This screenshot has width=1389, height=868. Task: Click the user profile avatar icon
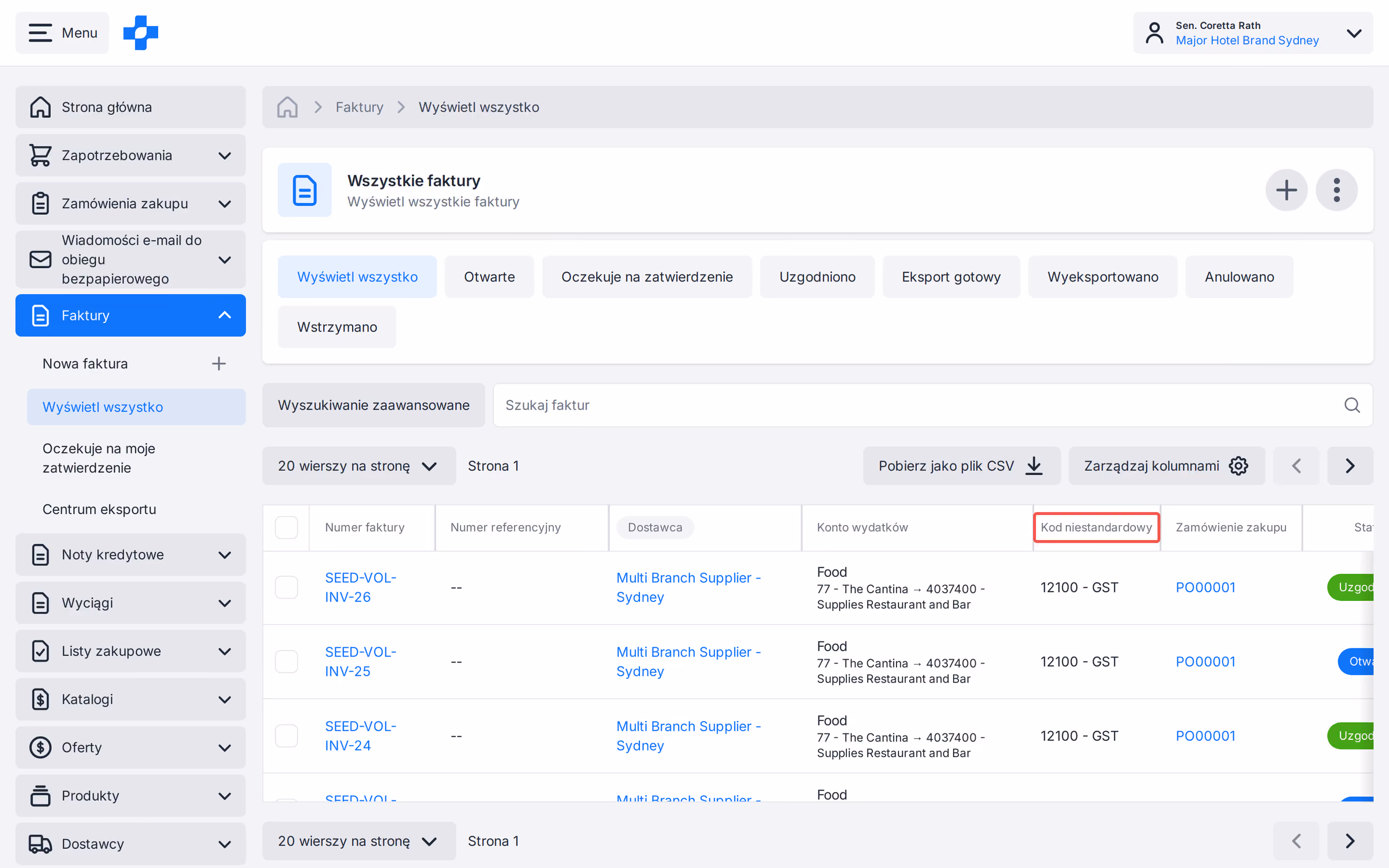pyautogui.click(x=1154, y=33)
